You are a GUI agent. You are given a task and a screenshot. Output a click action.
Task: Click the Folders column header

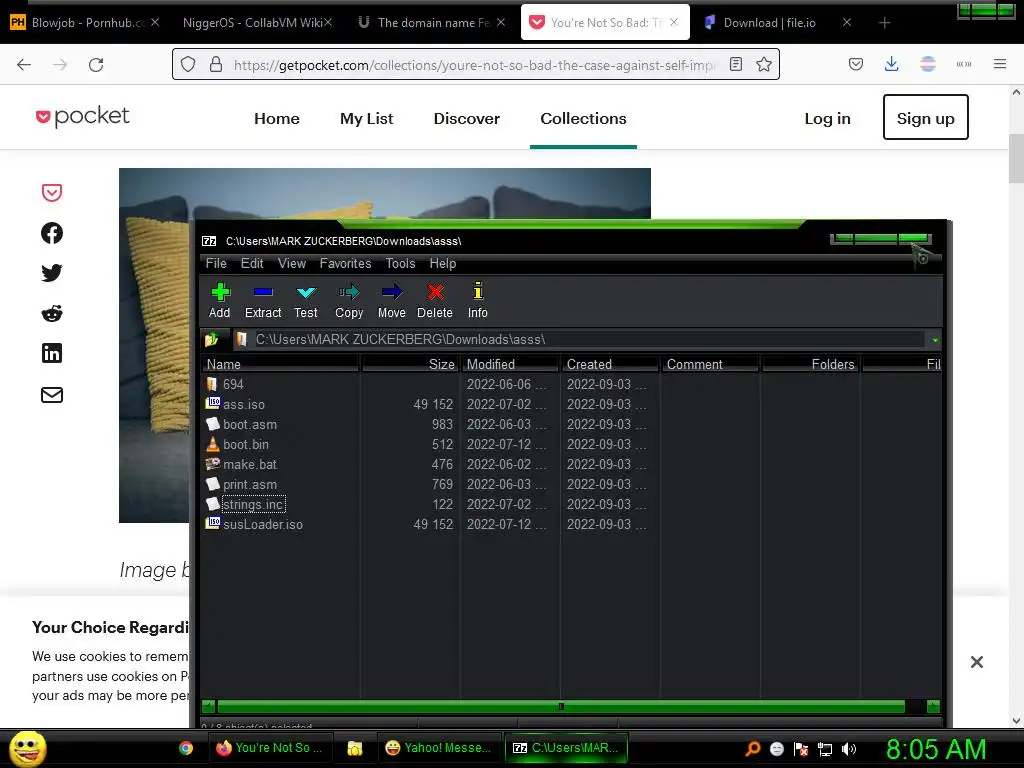810,364
